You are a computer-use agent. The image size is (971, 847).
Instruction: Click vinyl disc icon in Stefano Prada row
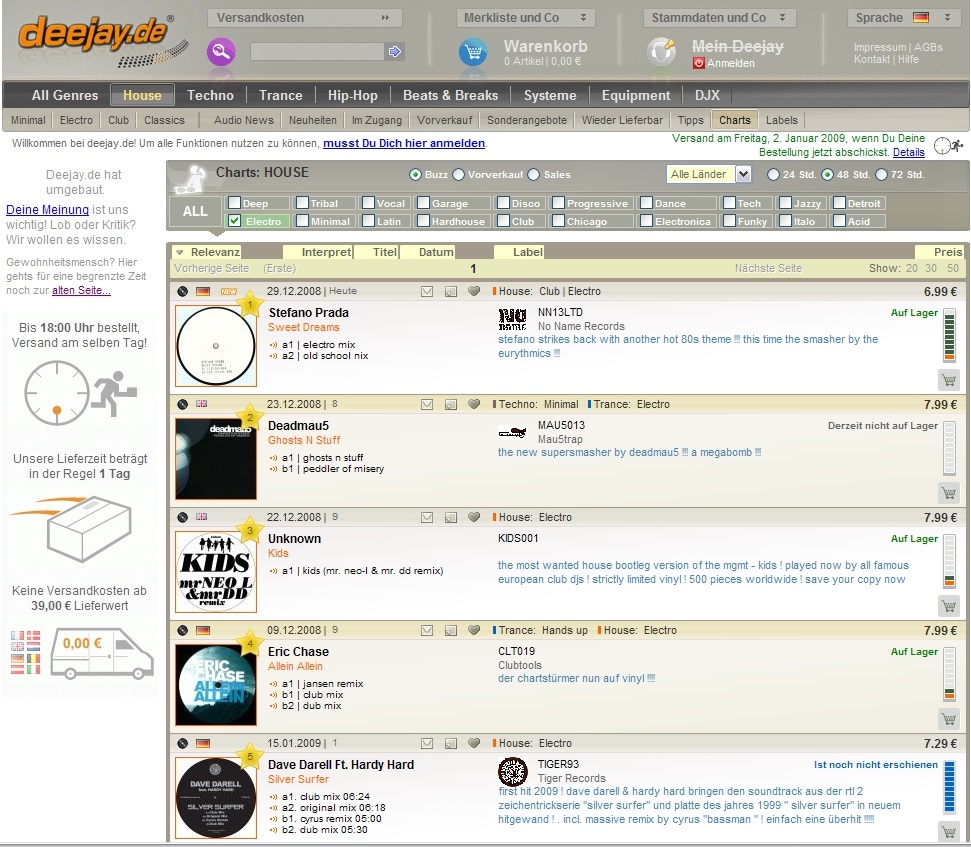point(182,291)
